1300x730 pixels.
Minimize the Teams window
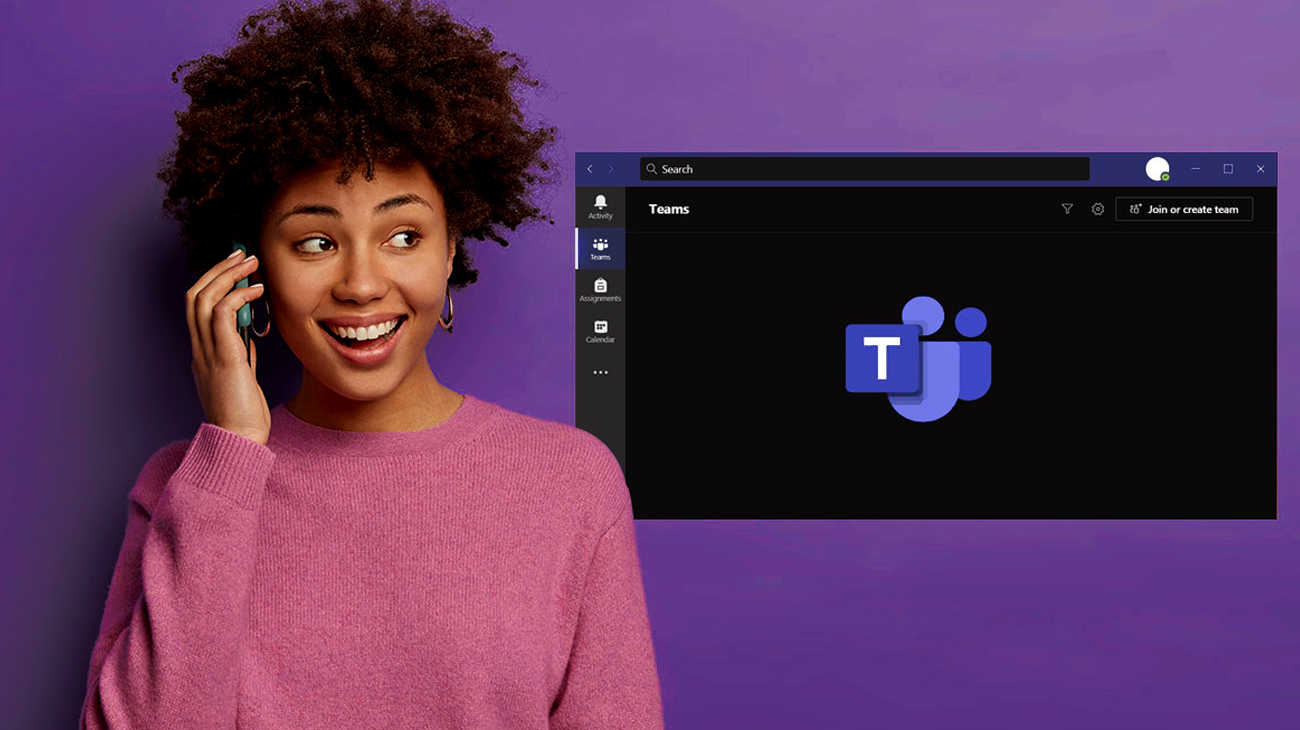click(x=1195, y=169)
